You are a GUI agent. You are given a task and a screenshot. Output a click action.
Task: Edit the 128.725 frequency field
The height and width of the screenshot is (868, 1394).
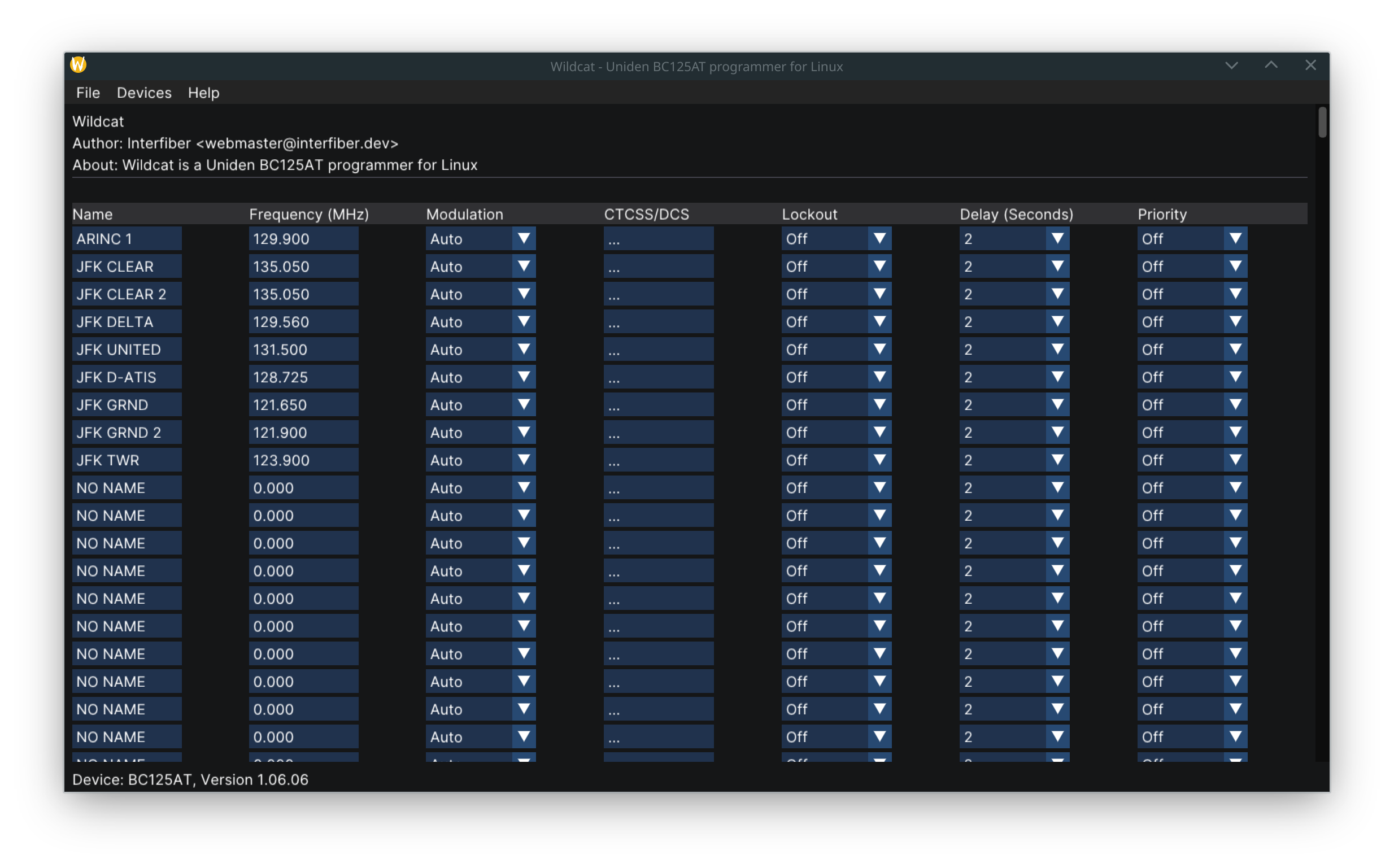pyautogui.click(x=304, y=377)
